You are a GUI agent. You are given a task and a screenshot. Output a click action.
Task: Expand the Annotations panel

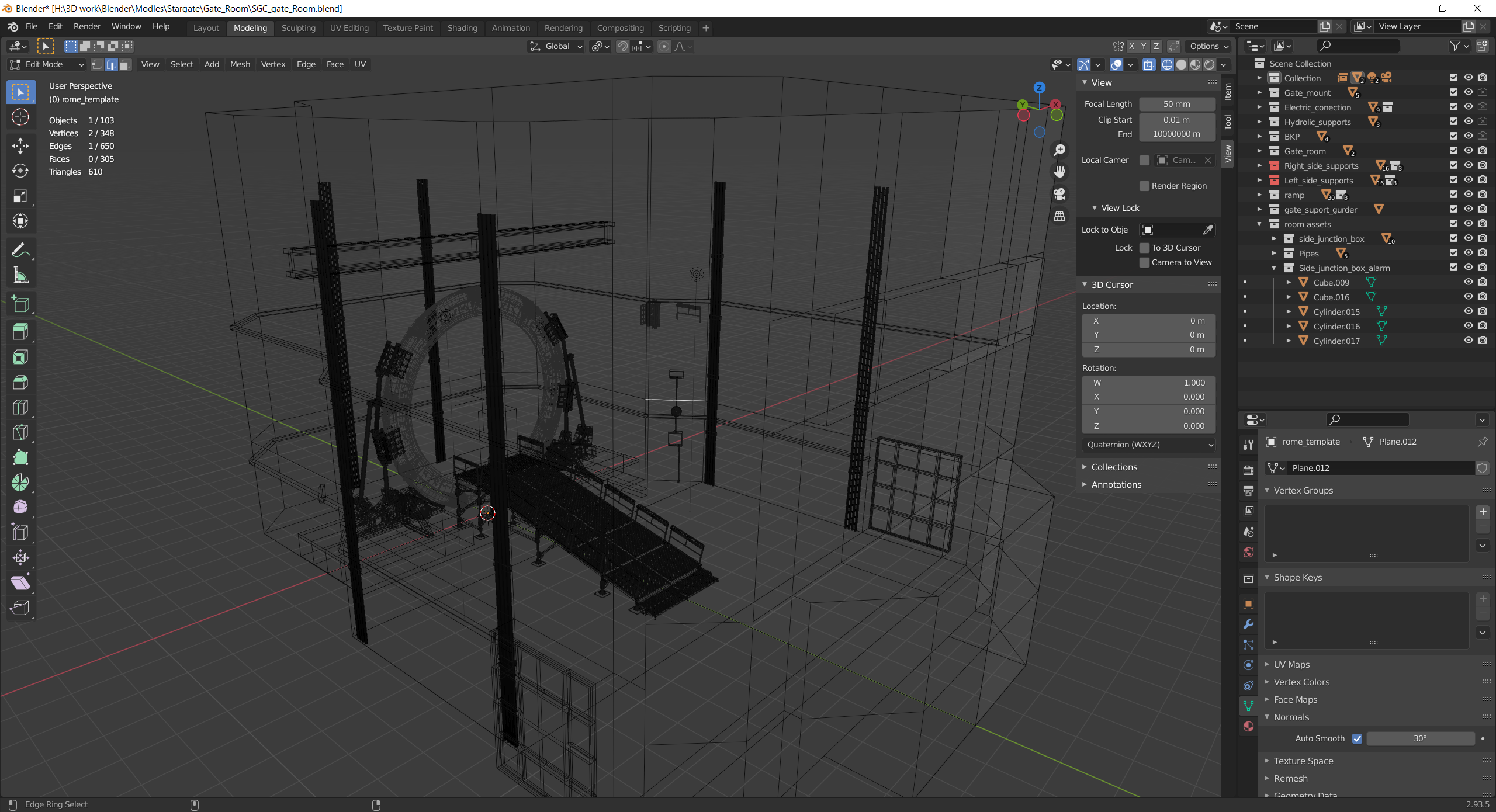1116,485
